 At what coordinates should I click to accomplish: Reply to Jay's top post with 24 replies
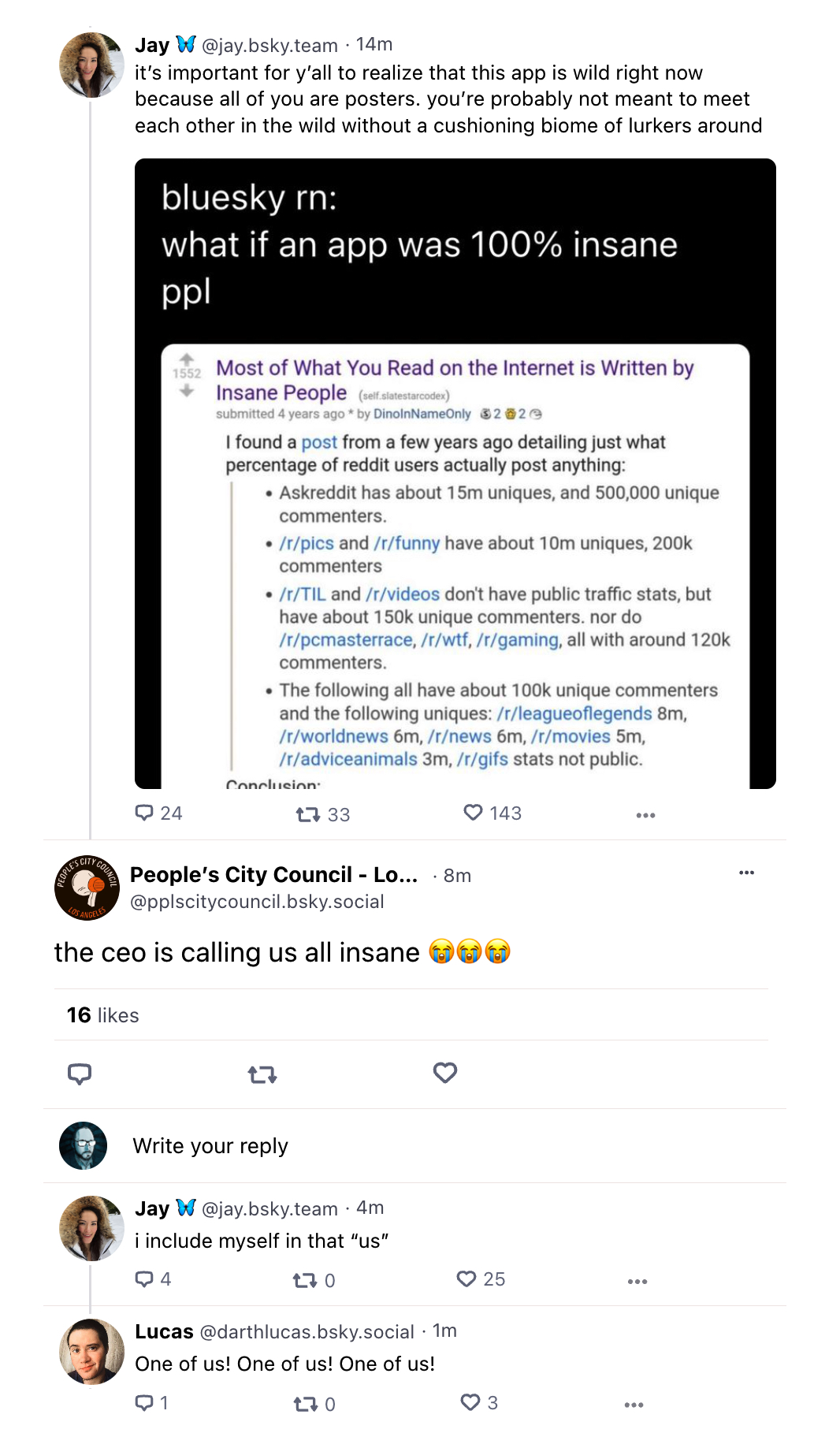(144, 813)
